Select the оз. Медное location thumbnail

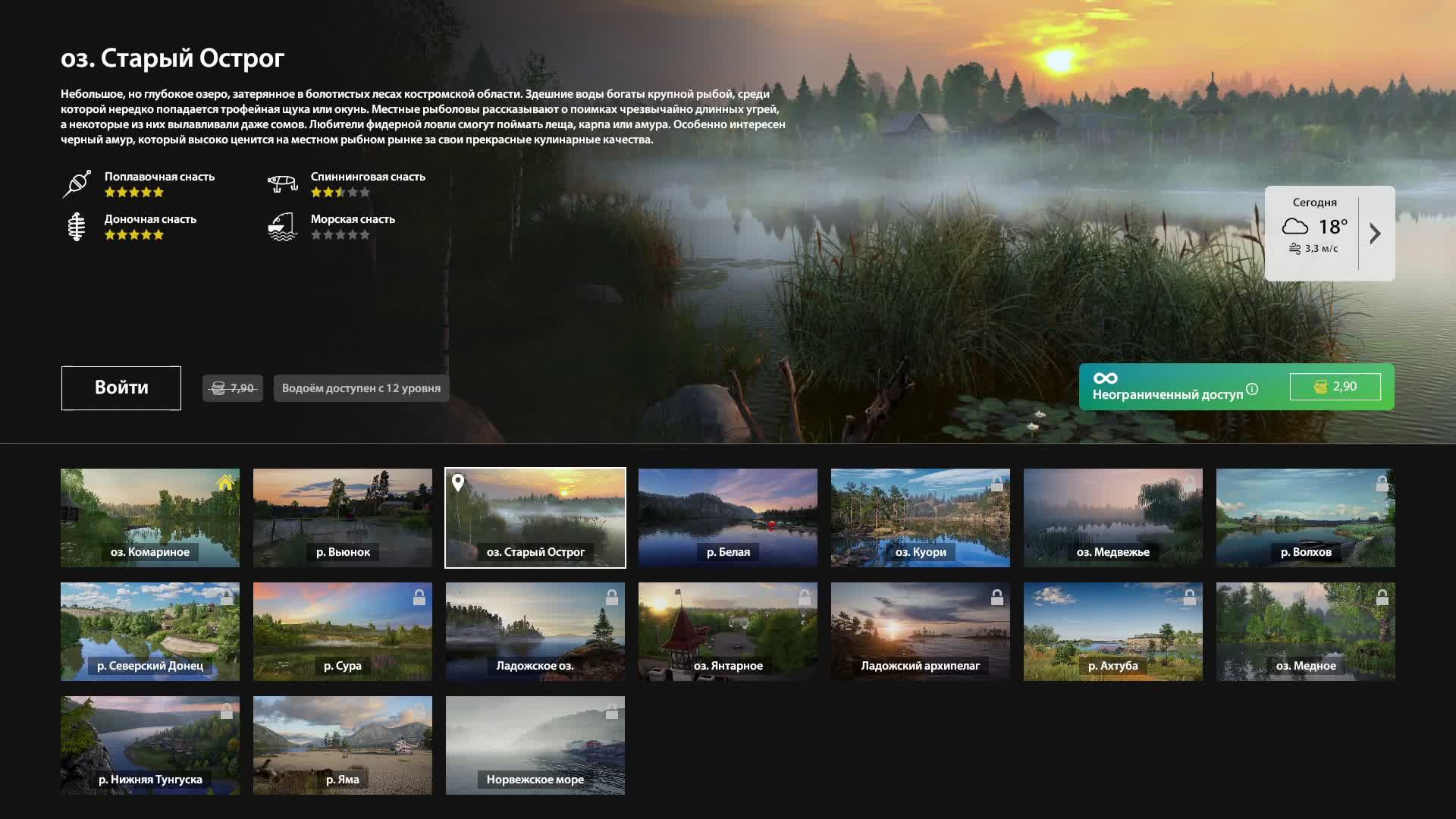pyautogui.click(x=1306, y=632)
